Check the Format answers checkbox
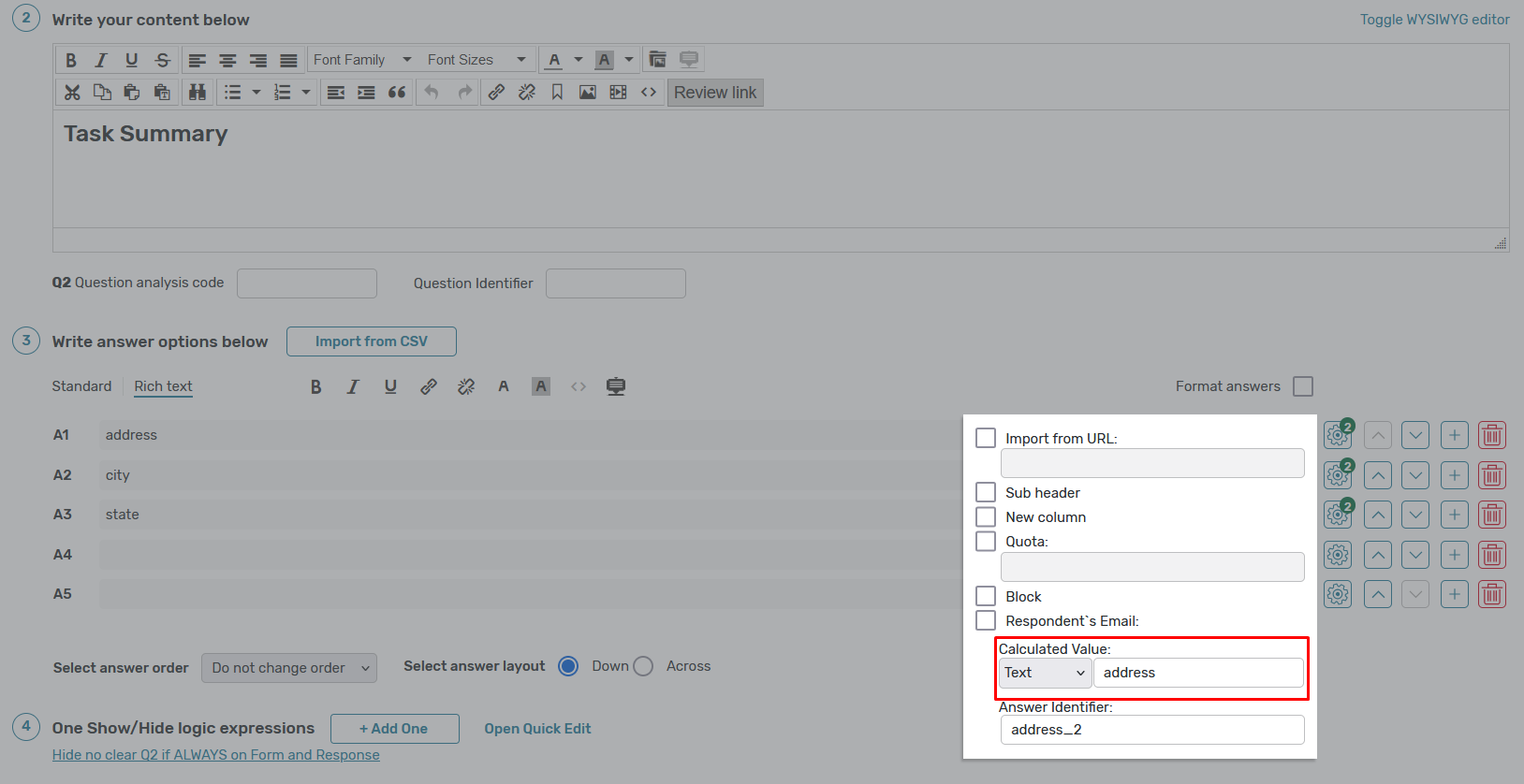Screen dimensions: 1524x784 tap(1302, 386)
